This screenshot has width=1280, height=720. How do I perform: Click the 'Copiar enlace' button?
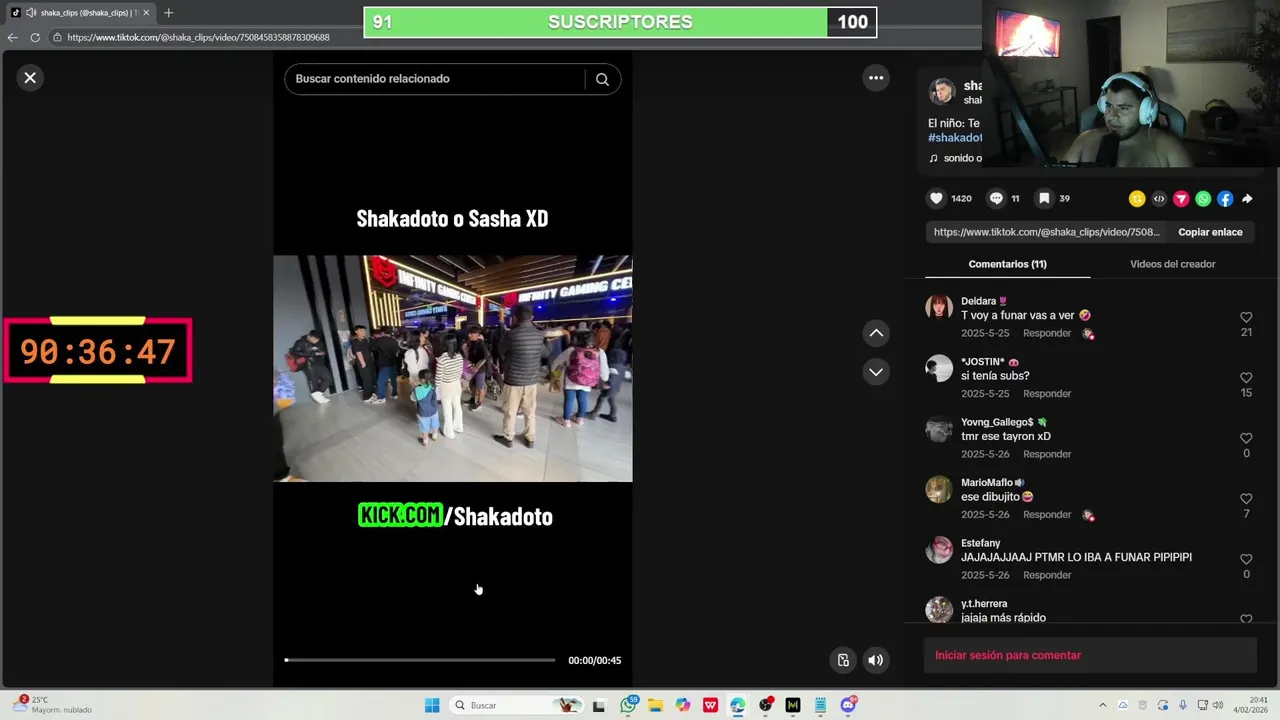point(1210,232)
